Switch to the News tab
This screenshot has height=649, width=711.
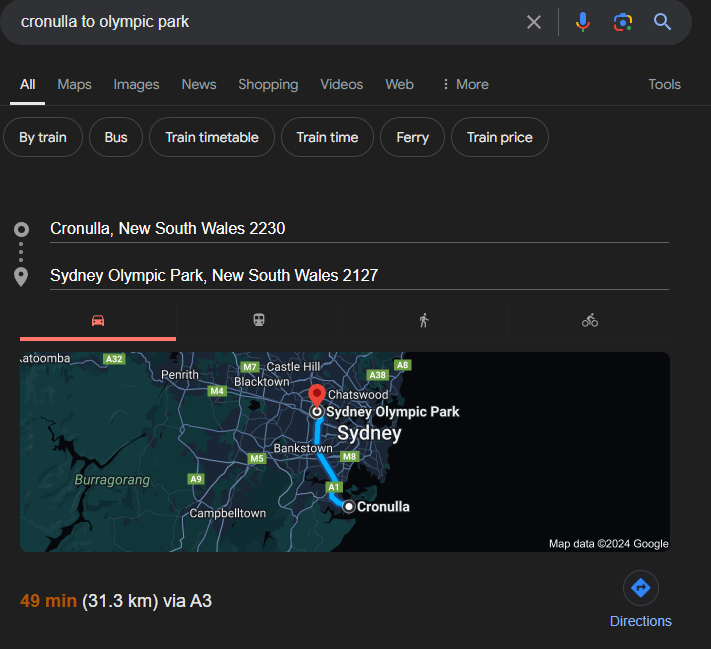point(199,84)
